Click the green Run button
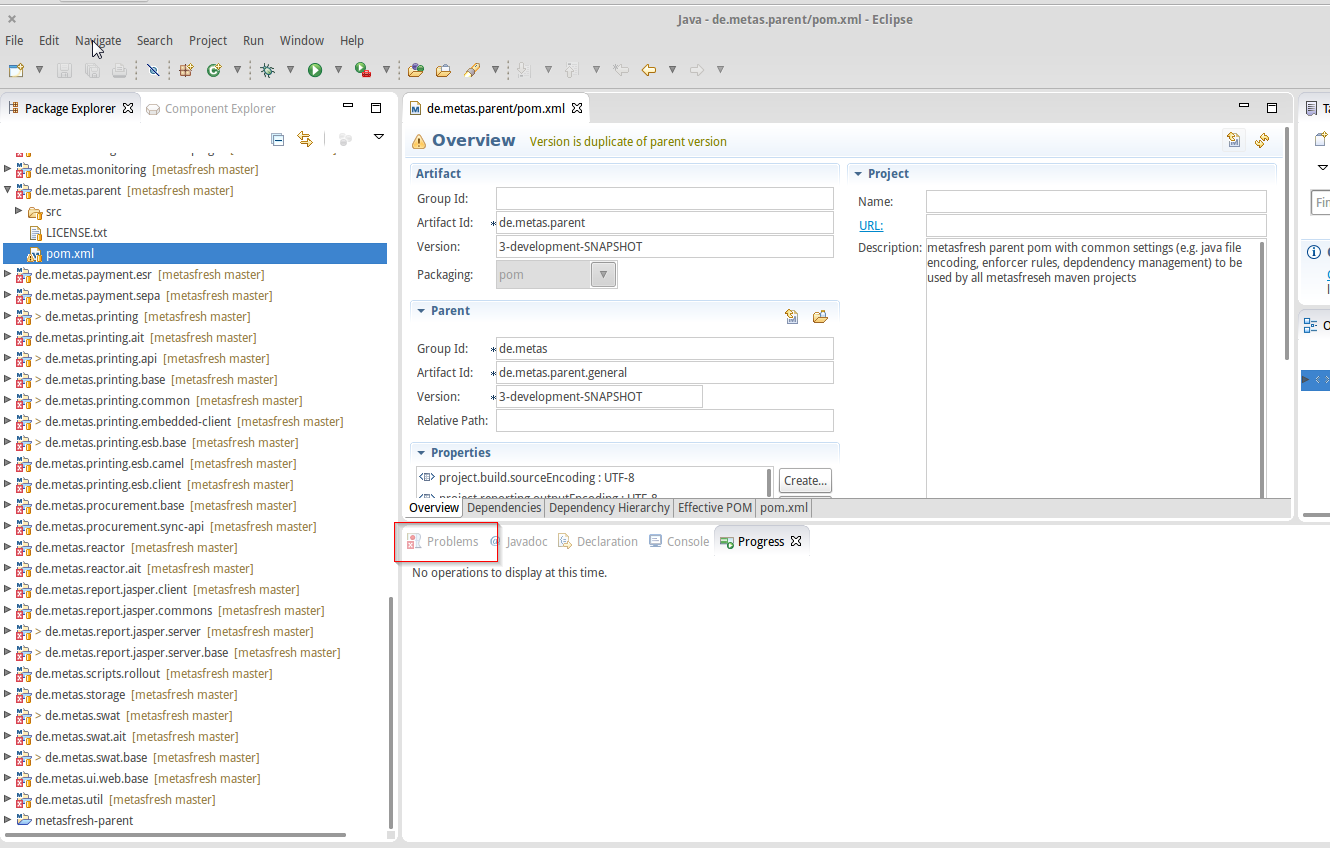1330x848 pixels. pyautogui.click(x=315, y=70)
